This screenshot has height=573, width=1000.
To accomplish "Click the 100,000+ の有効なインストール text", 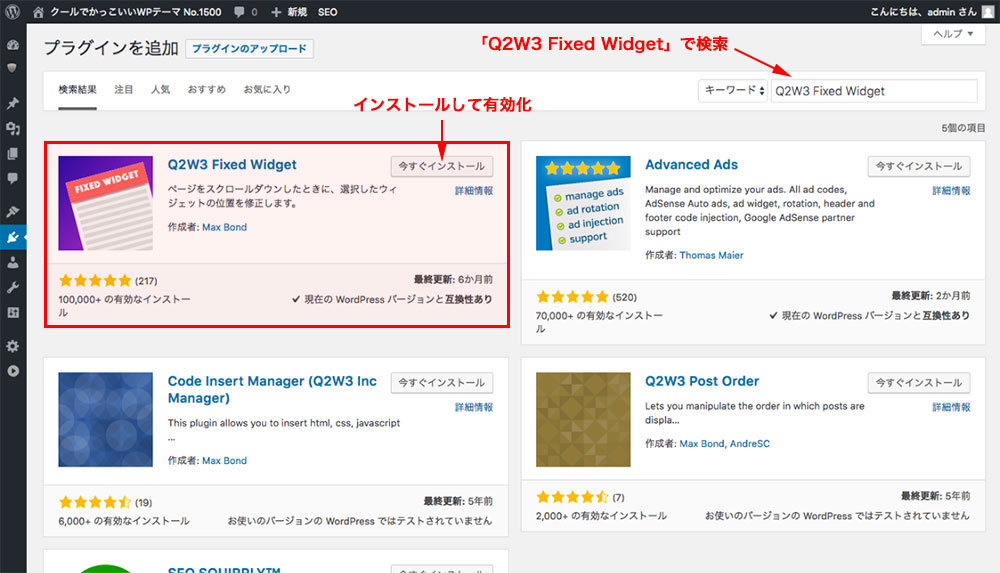I will pyautogui.click(x=124, y=306).
